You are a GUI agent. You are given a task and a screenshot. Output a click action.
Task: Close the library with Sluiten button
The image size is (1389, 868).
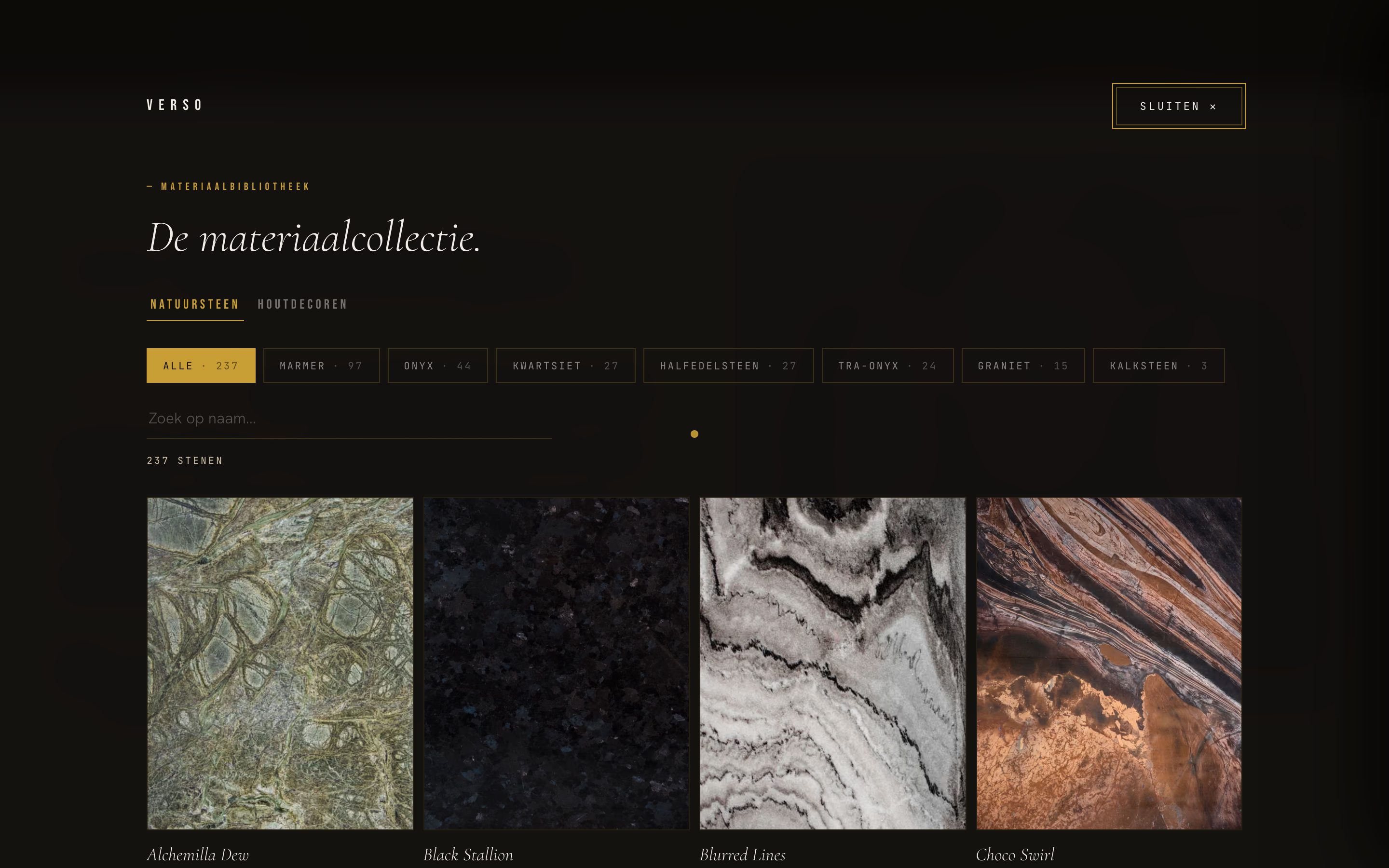click(x=1178, y=106)
